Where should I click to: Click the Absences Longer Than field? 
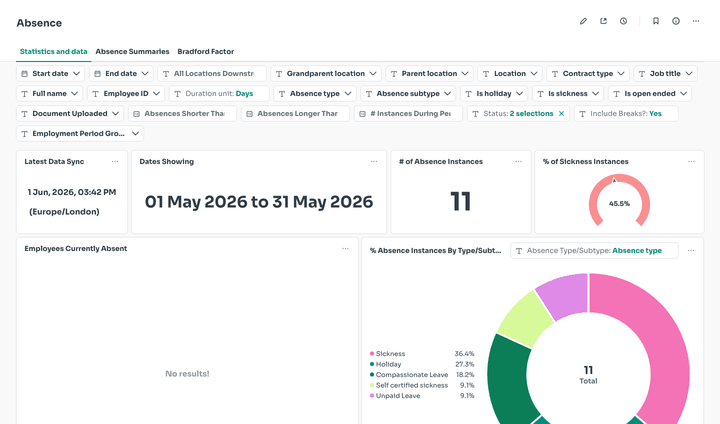(295, 113)
